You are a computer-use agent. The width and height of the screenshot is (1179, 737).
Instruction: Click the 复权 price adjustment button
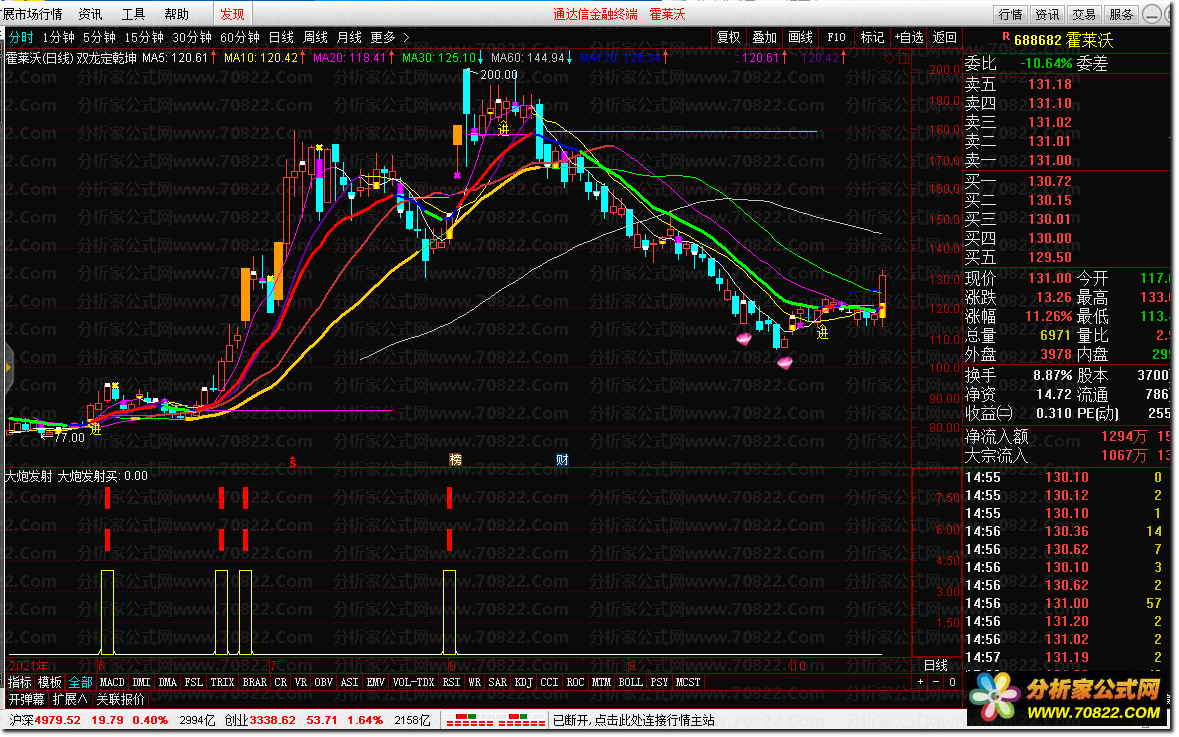coord(728,38)
